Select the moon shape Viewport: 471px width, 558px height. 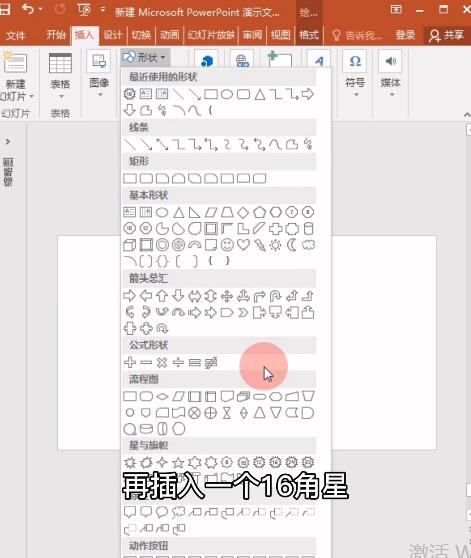click(x=292, y=245)
